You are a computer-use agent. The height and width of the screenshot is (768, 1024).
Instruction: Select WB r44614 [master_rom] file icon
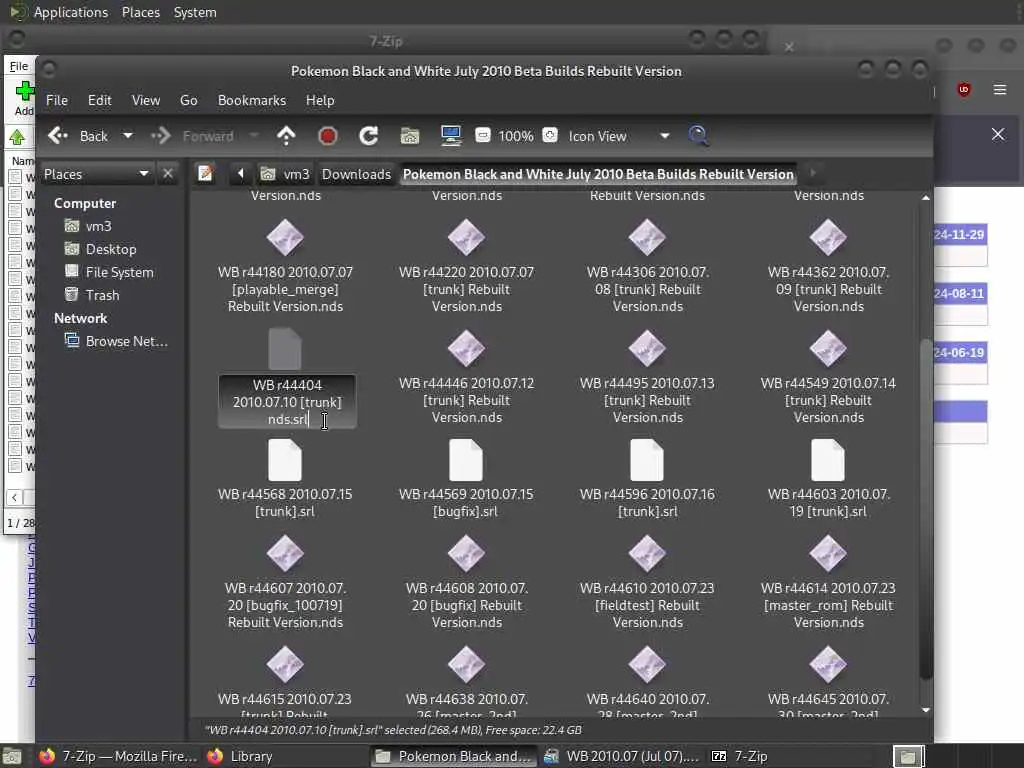coord(827,553)
